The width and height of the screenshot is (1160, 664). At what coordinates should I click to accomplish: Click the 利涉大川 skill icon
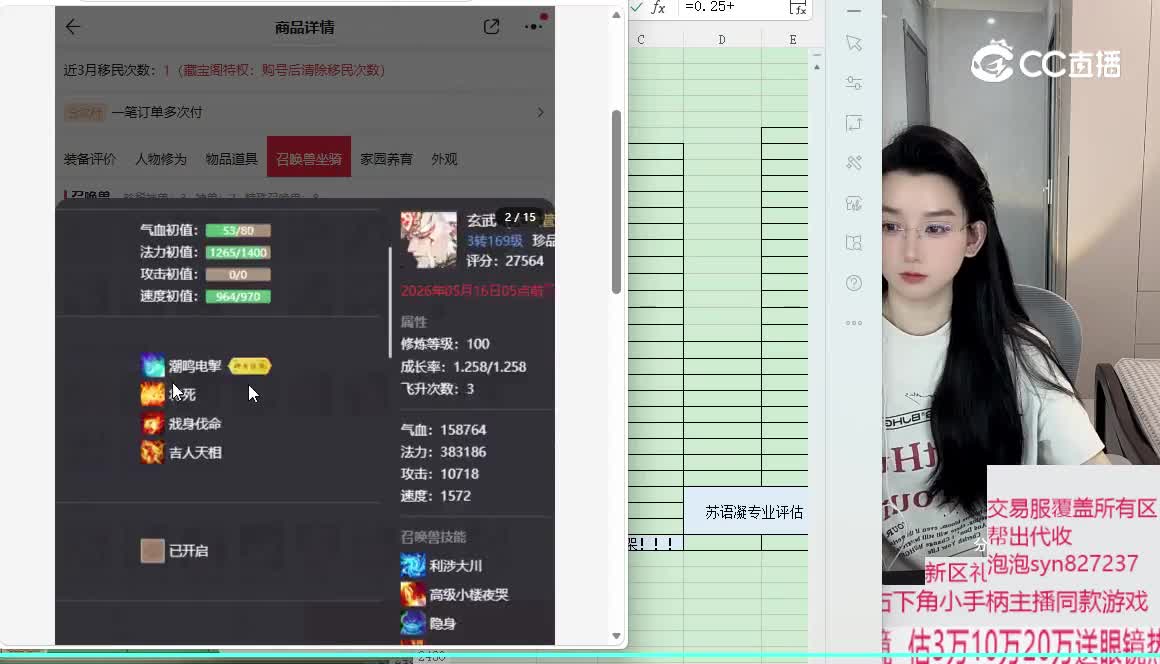(412, 566)
